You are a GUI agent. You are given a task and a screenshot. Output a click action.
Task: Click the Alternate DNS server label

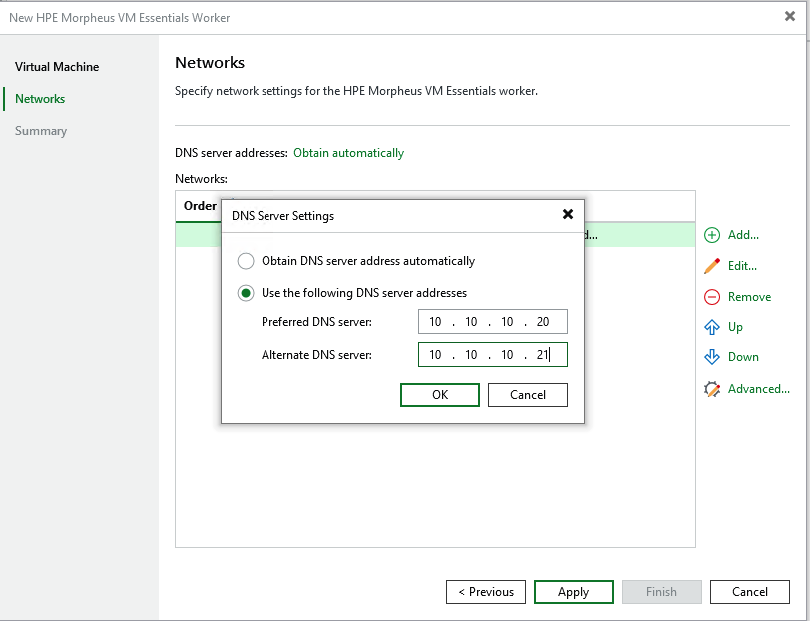(317, 355)
